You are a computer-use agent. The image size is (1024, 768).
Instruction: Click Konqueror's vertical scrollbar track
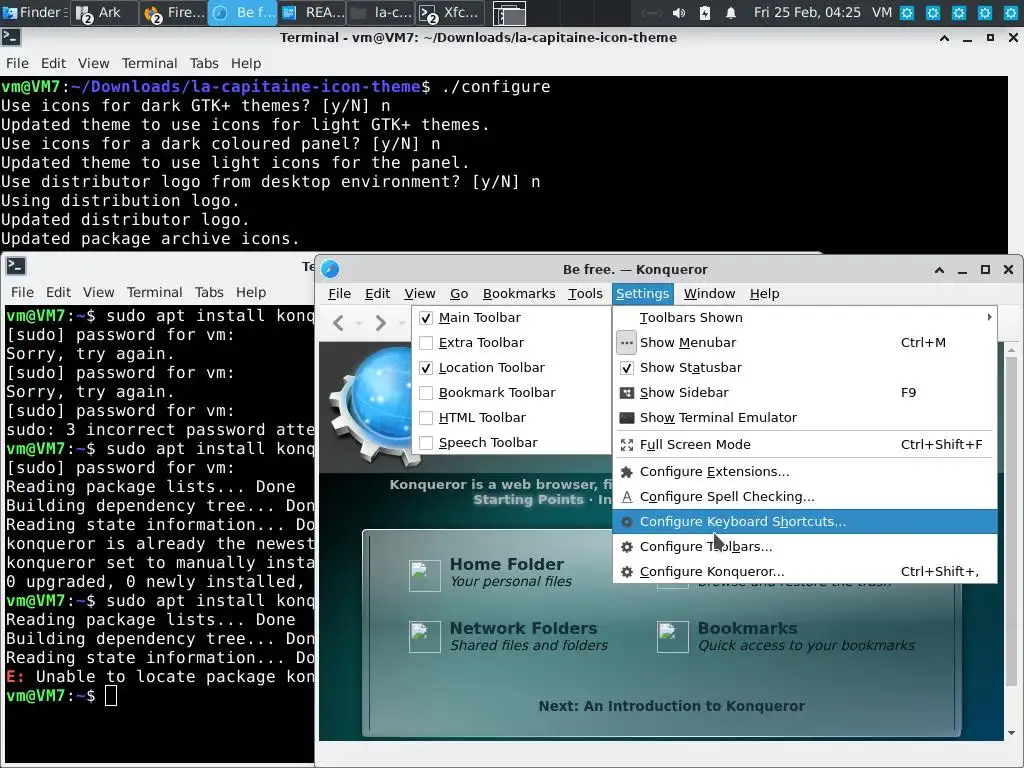point(1012,542)
